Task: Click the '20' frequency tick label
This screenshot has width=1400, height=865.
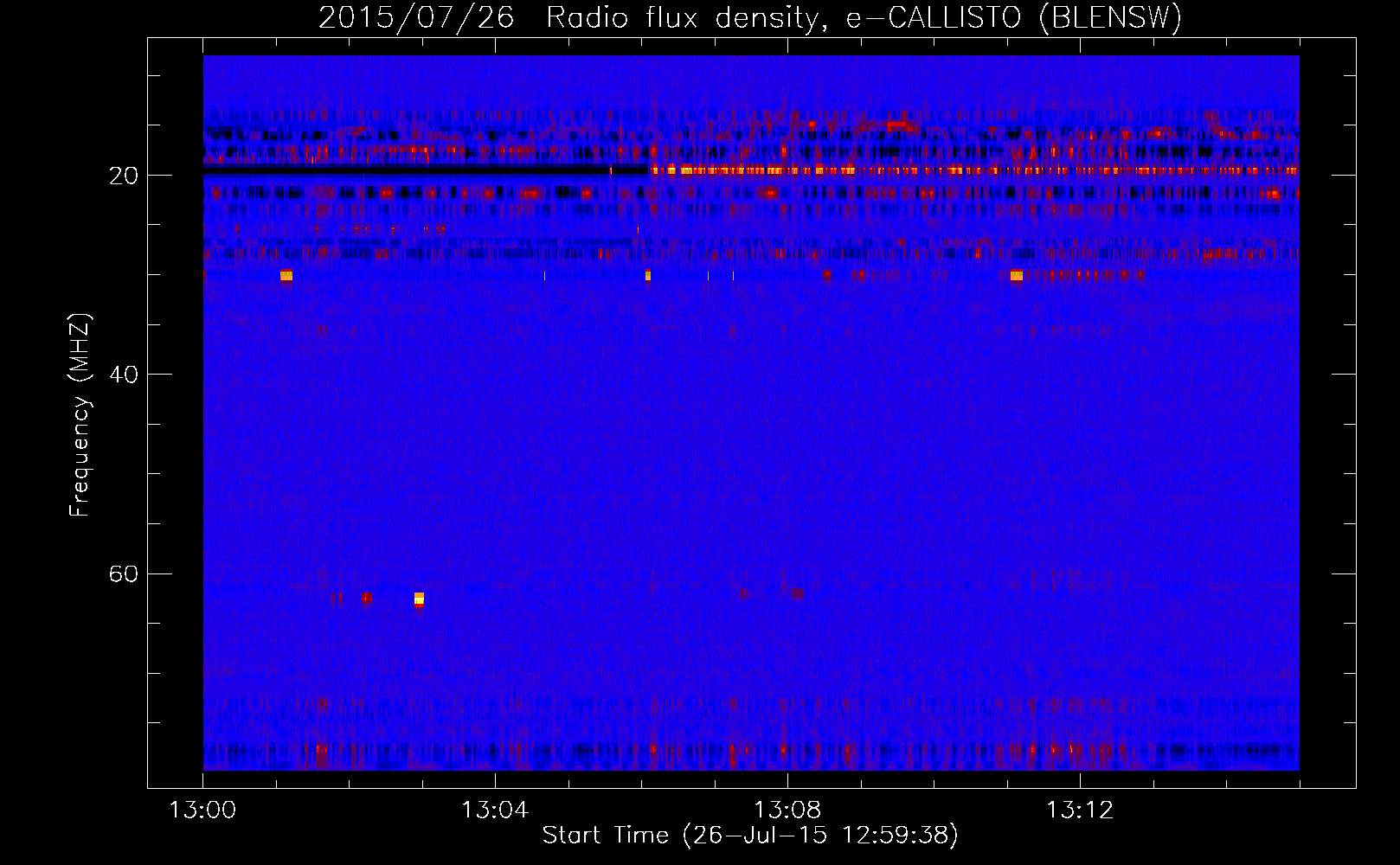Action: coord(124,176)
